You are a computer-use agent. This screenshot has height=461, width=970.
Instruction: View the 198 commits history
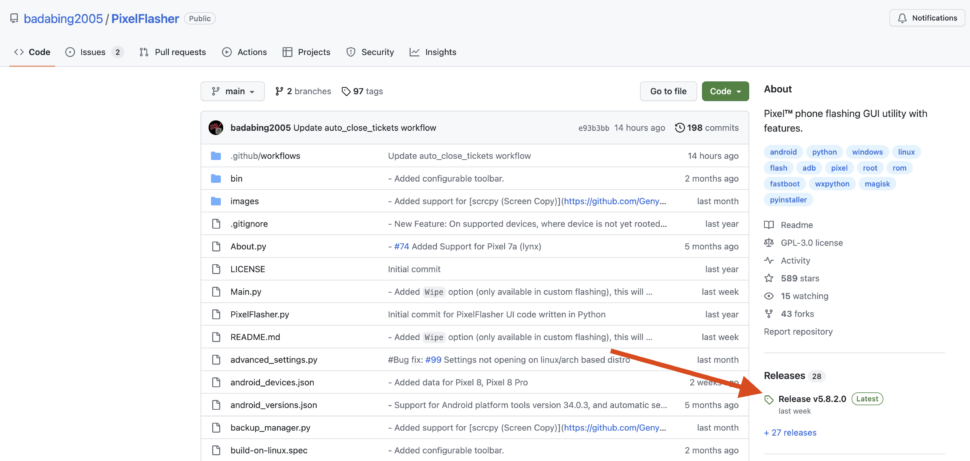coord(706,128)
